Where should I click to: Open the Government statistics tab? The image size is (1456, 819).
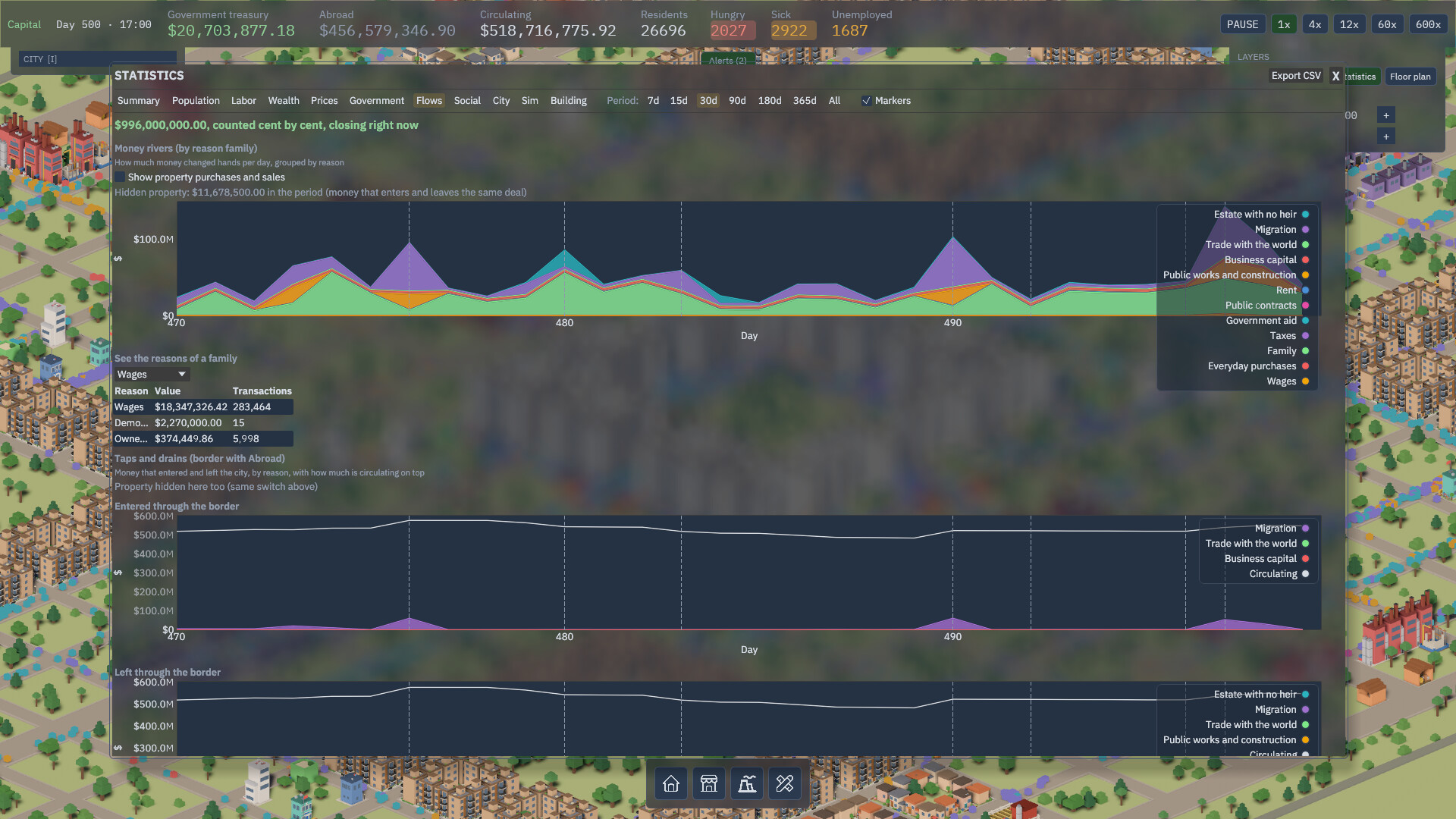click(x=377, y=101)
